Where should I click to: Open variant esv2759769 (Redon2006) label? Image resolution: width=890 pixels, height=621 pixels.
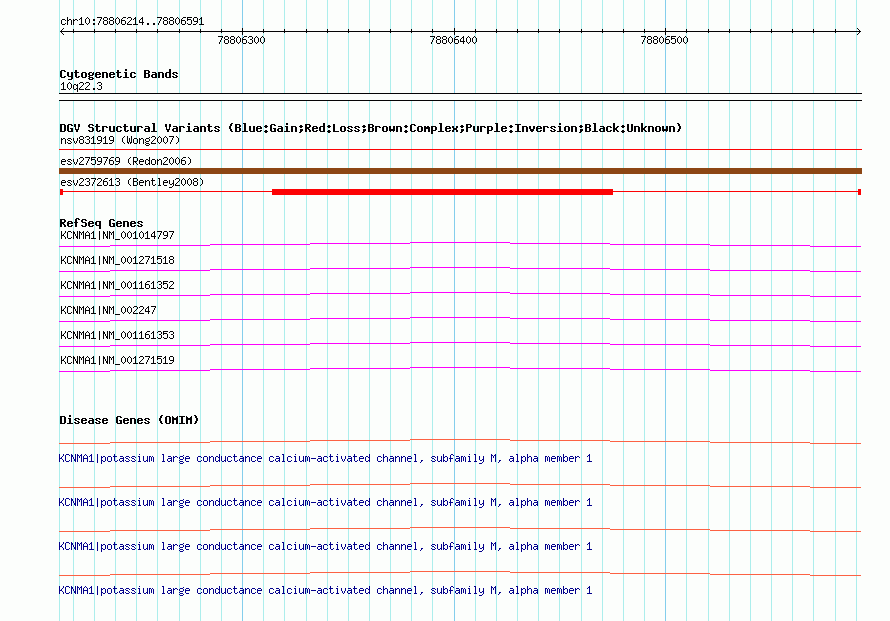126,161
